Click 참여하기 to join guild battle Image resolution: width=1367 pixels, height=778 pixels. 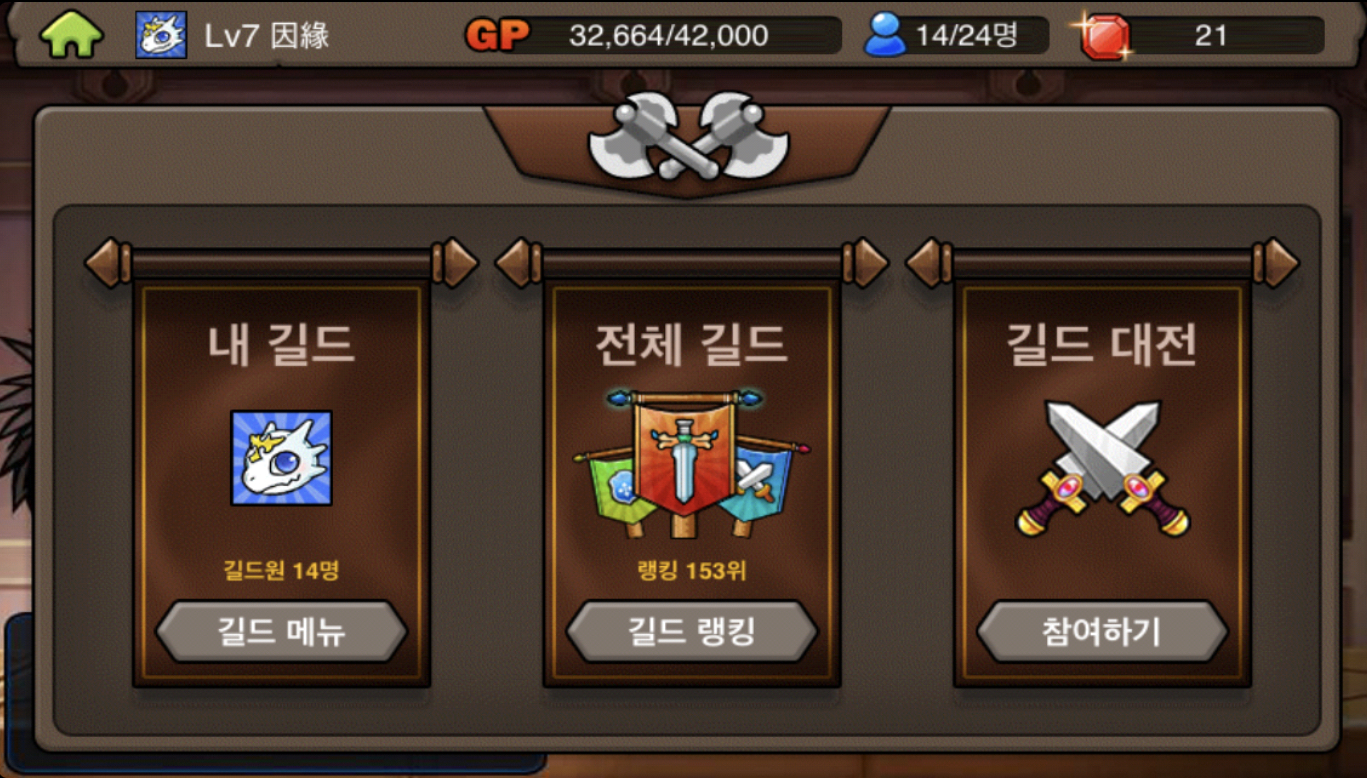tap(1102, 631)
